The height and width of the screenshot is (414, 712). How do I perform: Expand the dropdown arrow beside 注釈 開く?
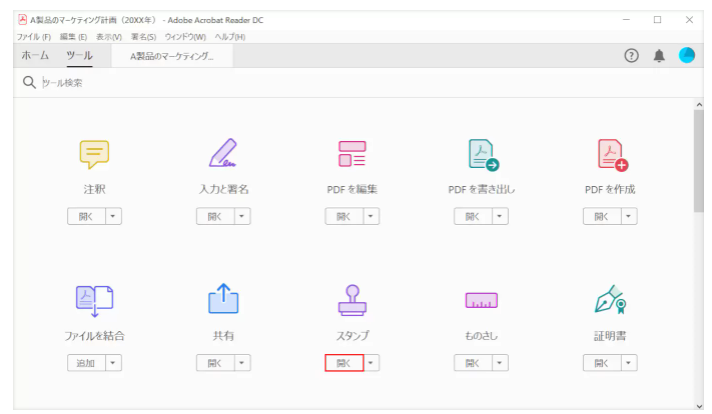point(114,216)
